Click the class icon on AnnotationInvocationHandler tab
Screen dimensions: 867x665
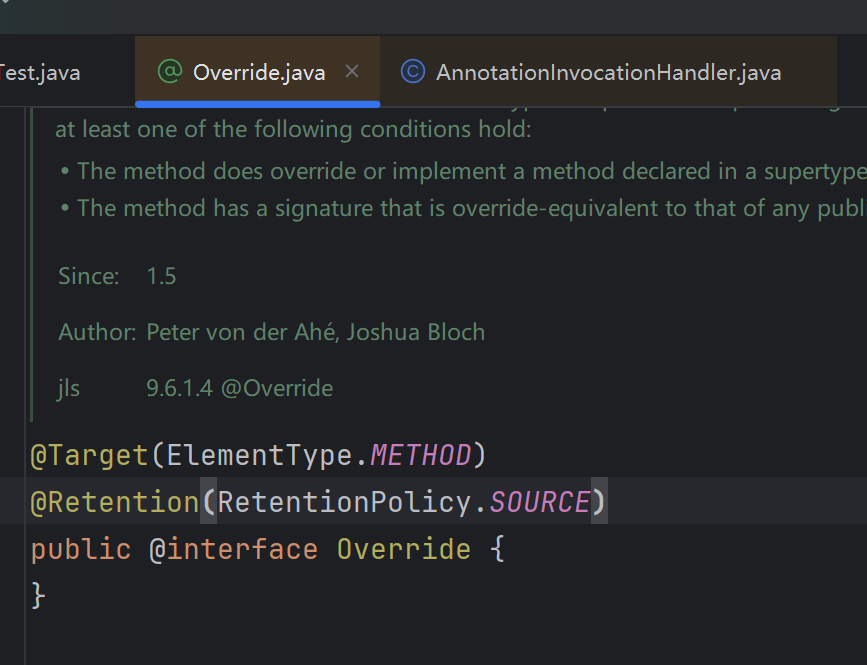click(x=412, y=72)
